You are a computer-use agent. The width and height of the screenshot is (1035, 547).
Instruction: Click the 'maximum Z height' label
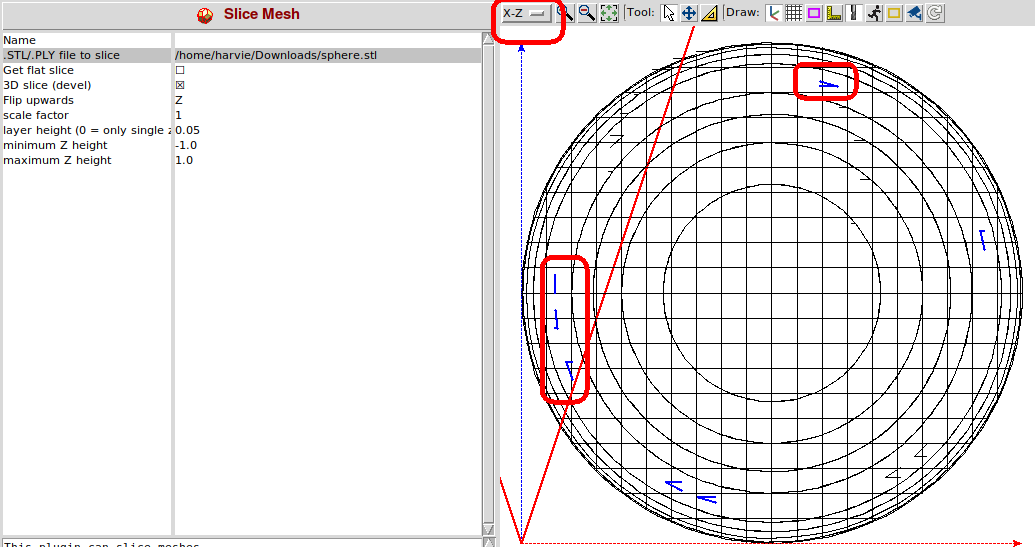[x=57, y=160]
